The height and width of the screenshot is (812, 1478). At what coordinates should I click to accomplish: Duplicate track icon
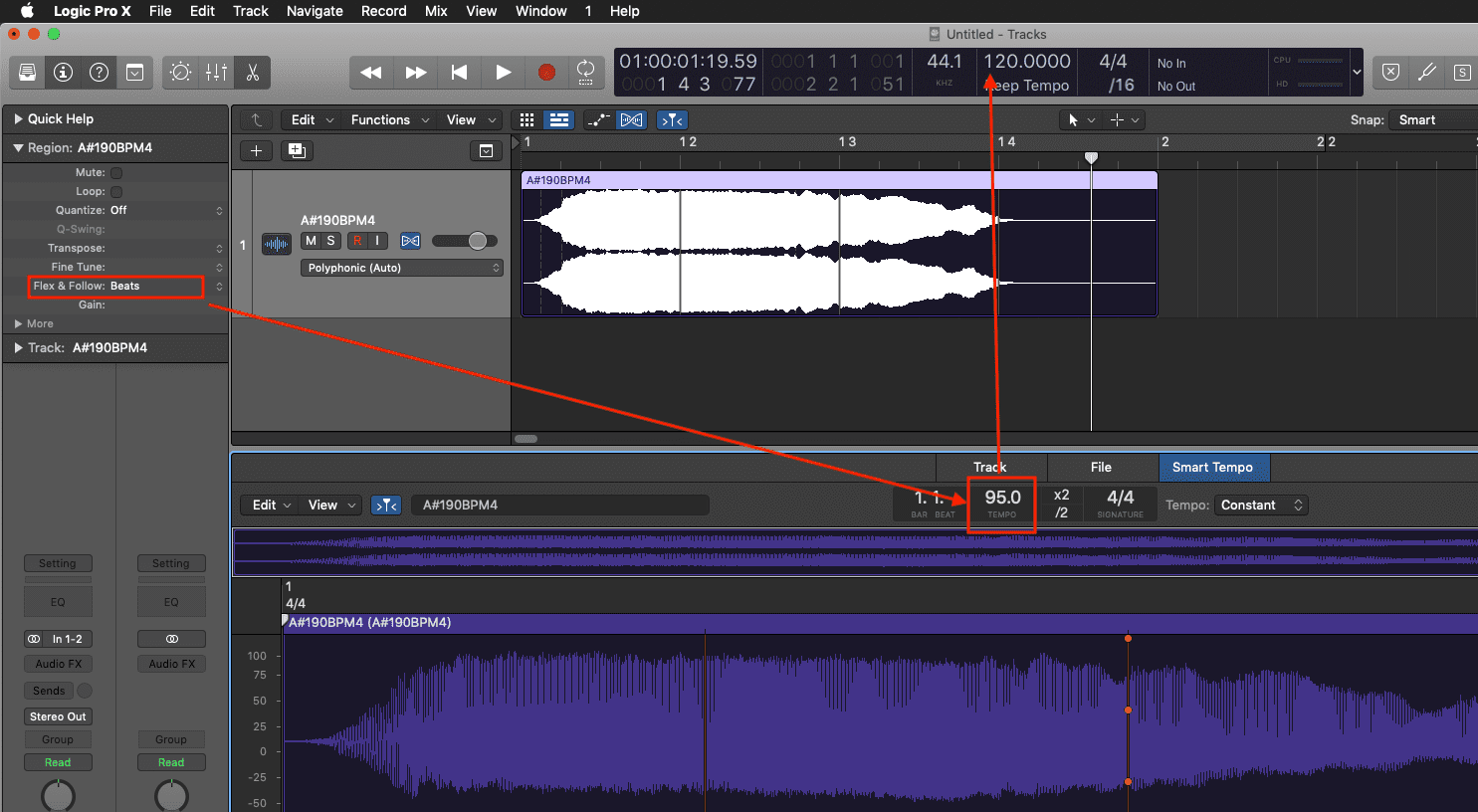pos(297,151)
